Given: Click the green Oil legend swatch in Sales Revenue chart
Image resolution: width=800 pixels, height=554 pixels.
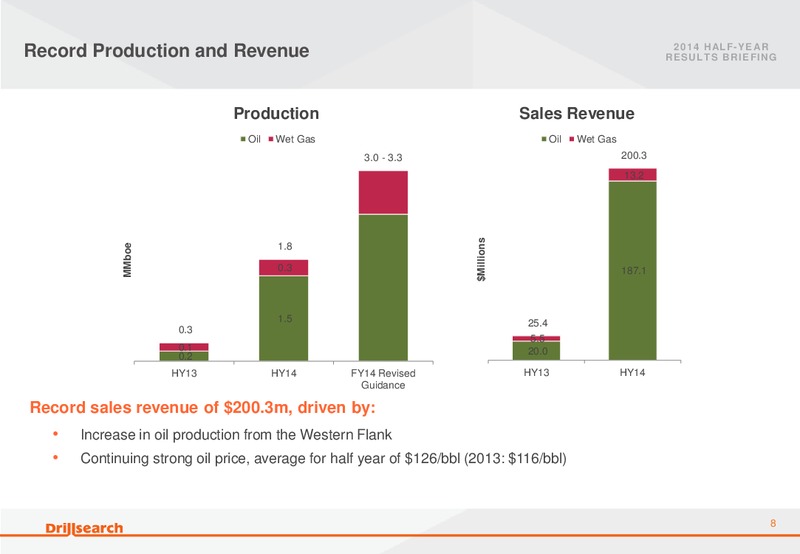Looking at the screenshot, I should pos(544,139).
